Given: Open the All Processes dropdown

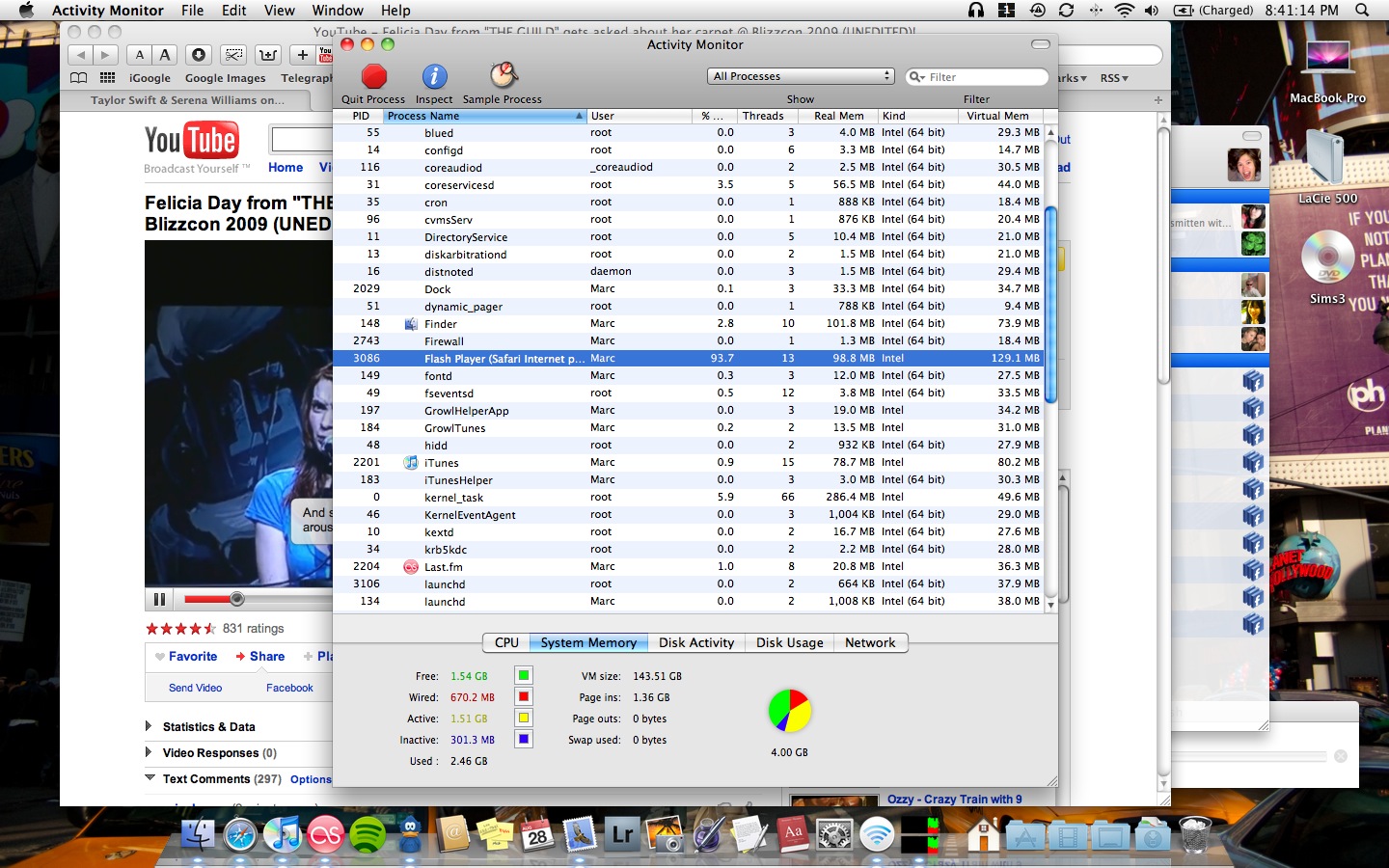Looking at the screenshot, I should point(802,76).
